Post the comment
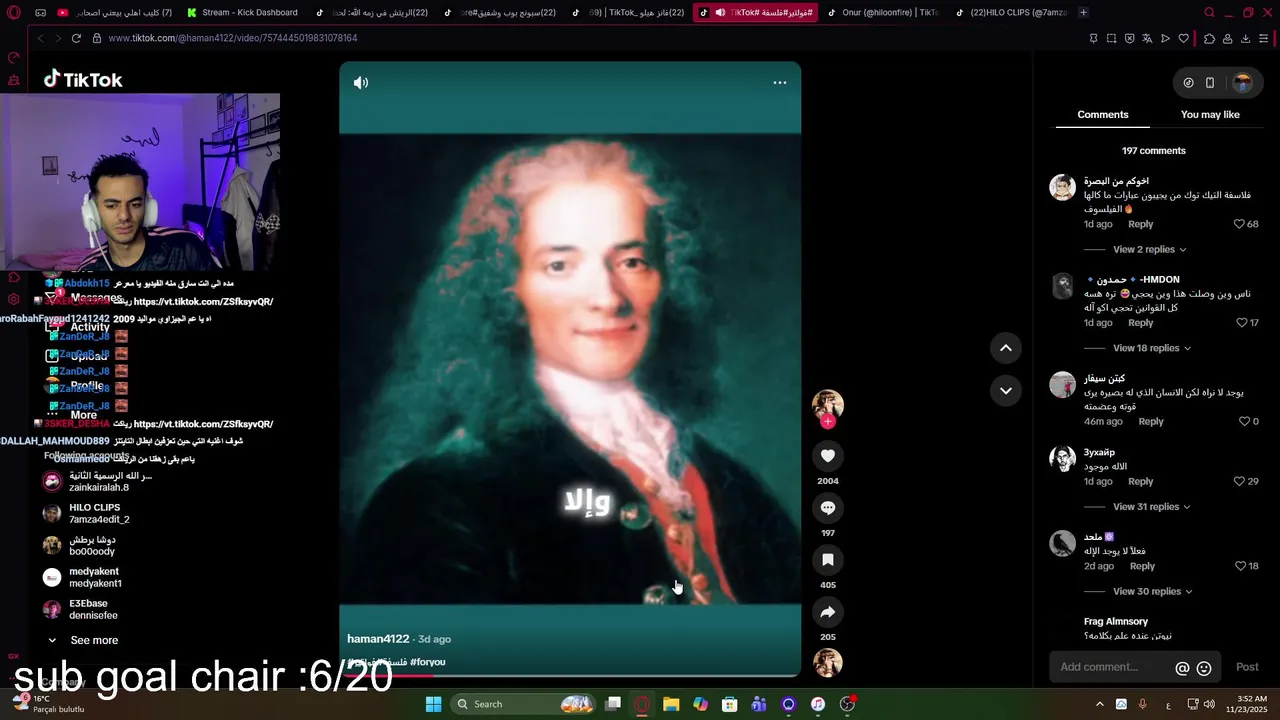 point(1247,667)
